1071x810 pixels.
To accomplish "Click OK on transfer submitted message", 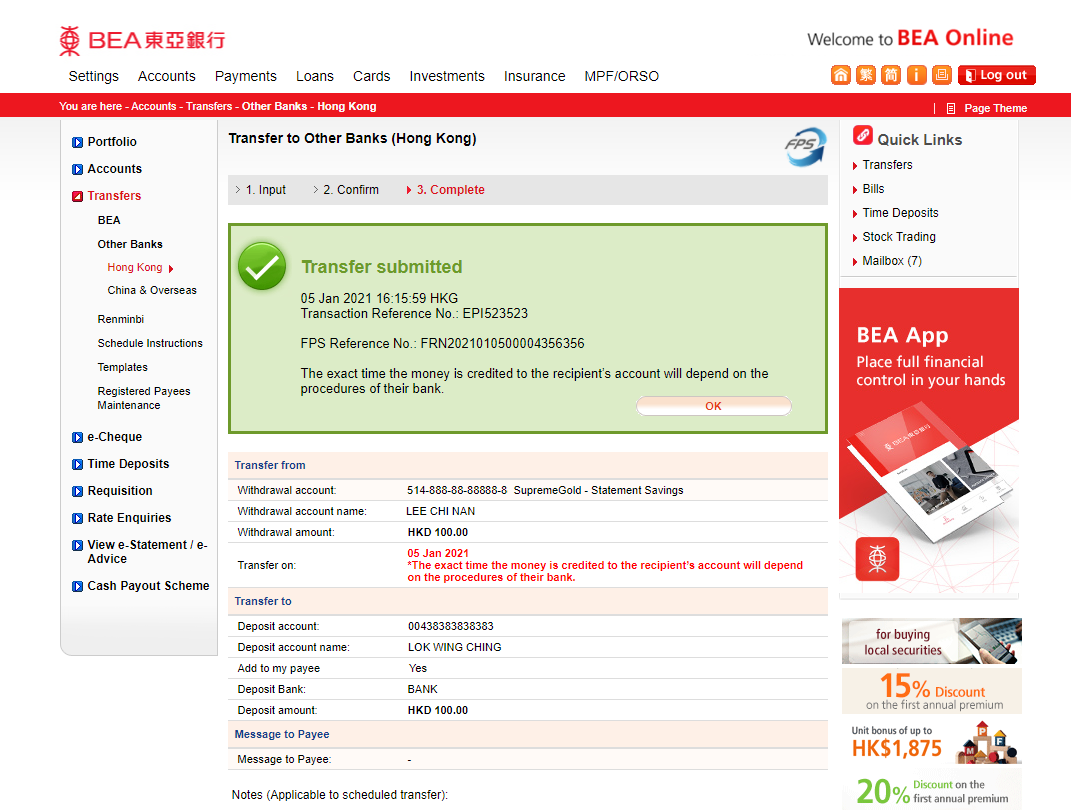I will click(714, 406).
